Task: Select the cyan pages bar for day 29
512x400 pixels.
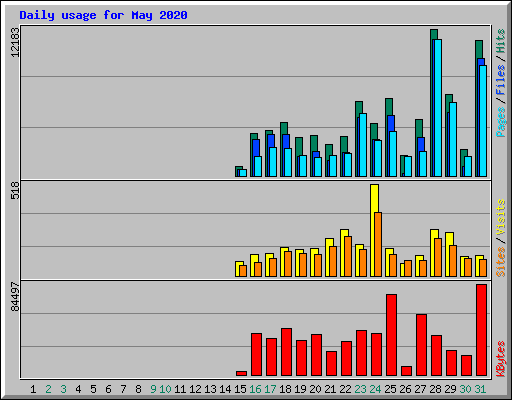Action: tap(453, 139)
